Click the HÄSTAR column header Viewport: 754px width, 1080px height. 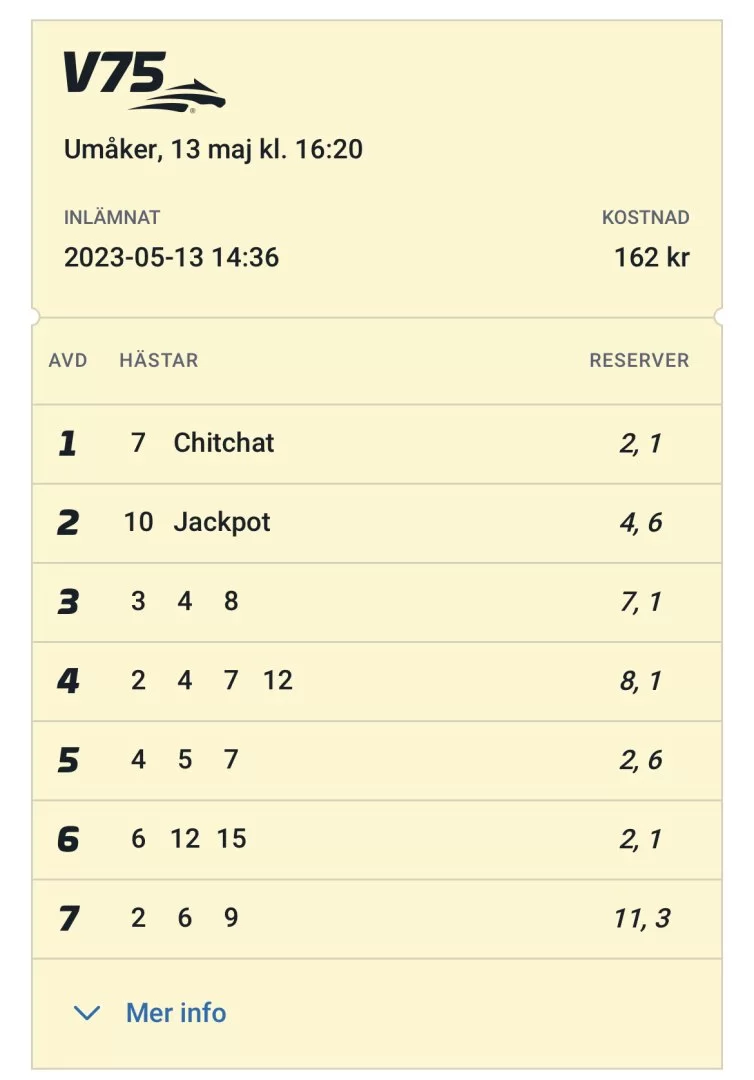tap(158, 361)
